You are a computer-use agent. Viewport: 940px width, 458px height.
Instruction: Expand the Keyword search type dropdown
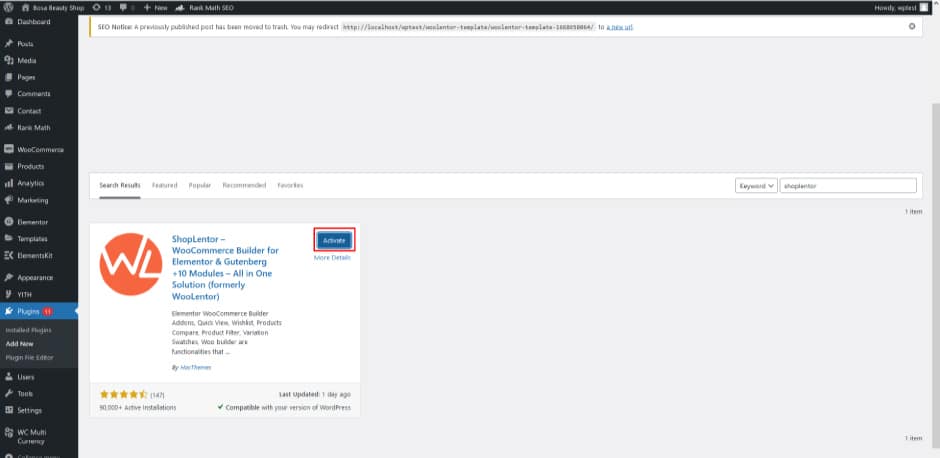[755, 186]
